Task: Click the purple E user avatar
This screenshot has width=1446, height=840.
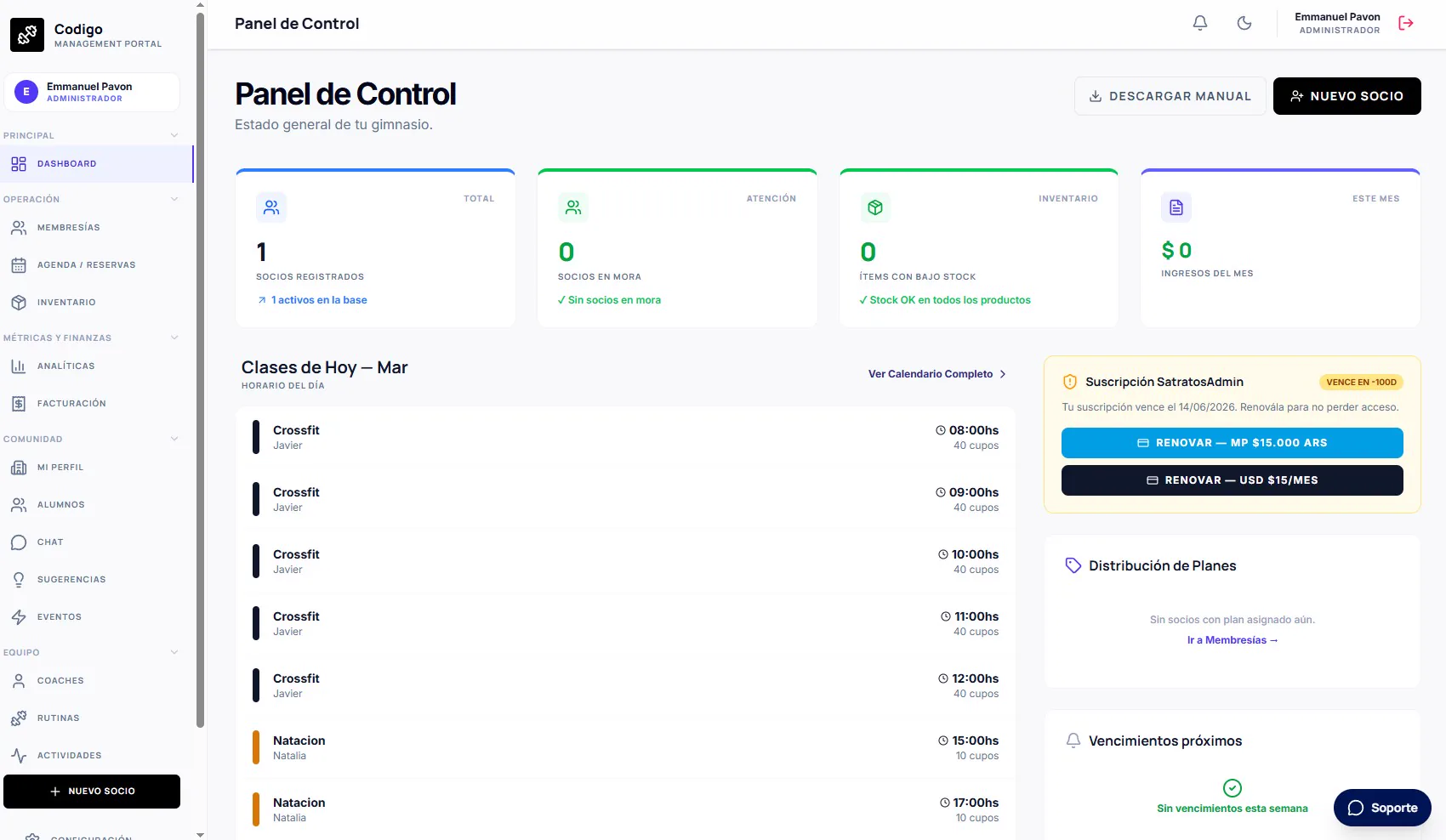Action: click(26, 92)
